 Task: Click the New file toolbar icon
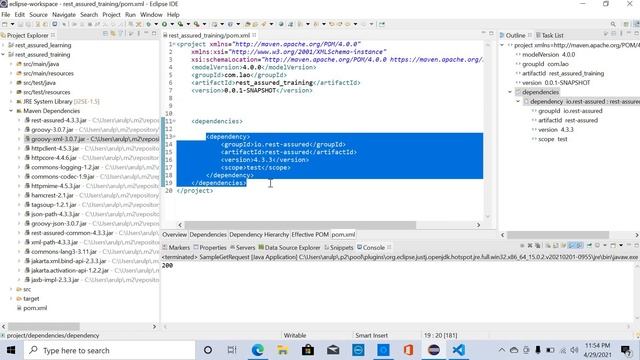[x=5, y=24]
